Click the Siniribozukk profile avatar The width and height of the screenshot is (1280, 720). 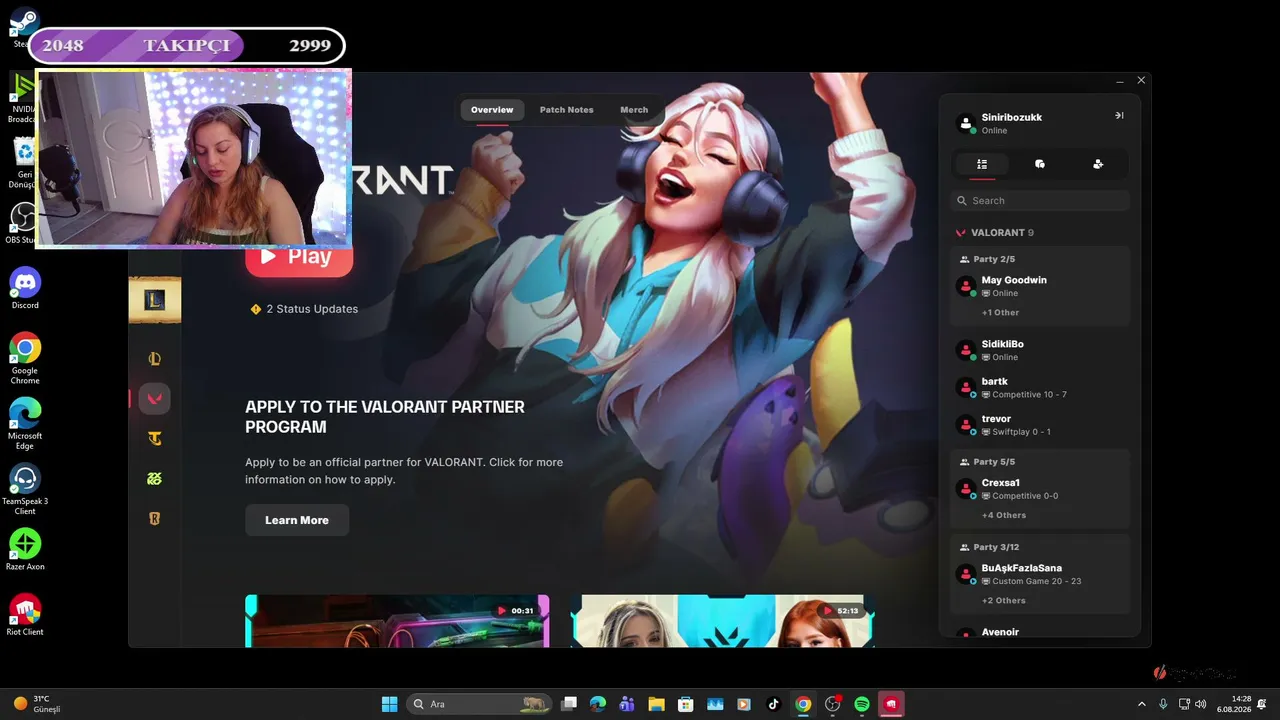966,123
